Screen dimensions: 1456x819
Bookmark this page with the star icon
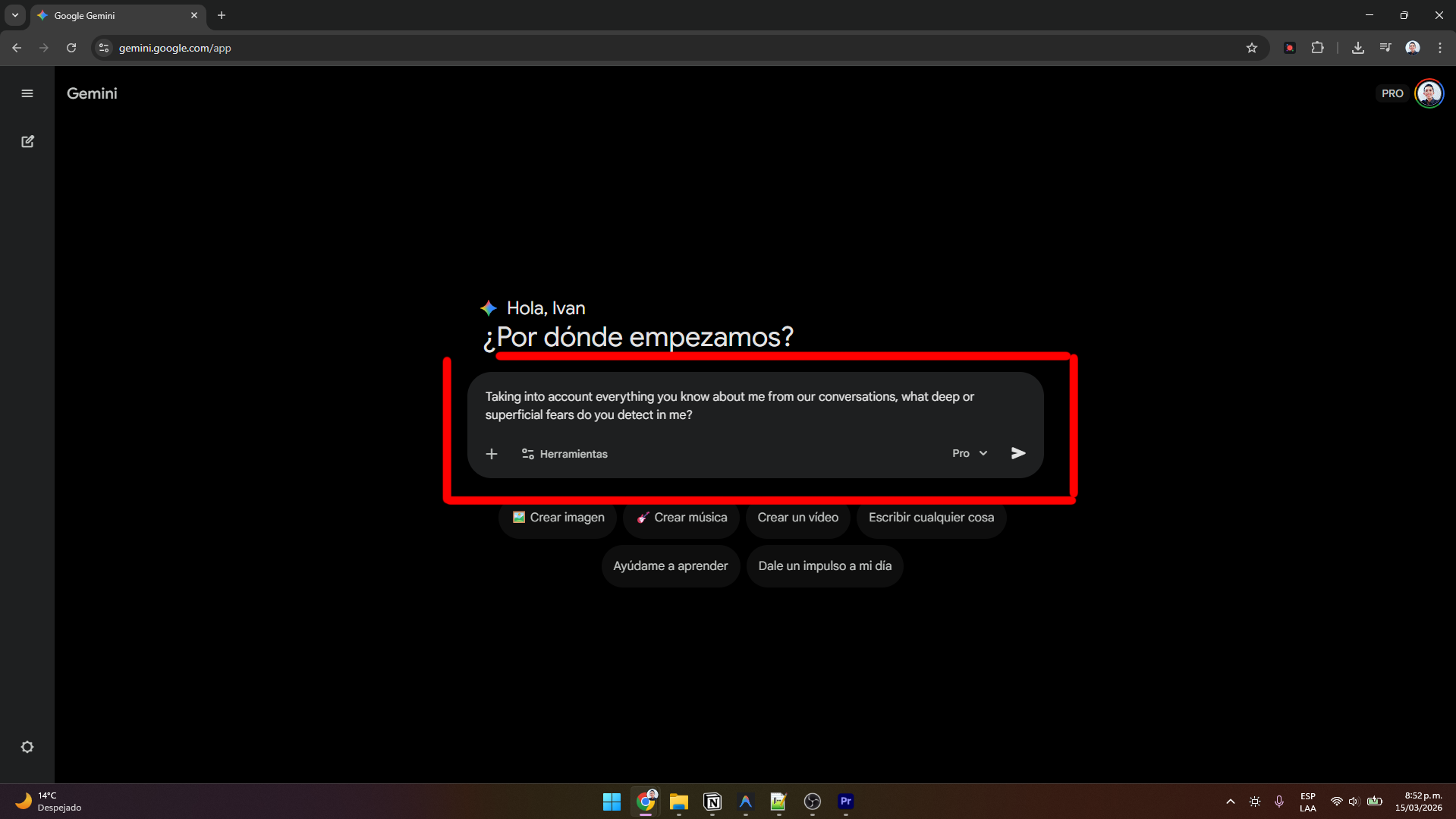(1252, 48)
